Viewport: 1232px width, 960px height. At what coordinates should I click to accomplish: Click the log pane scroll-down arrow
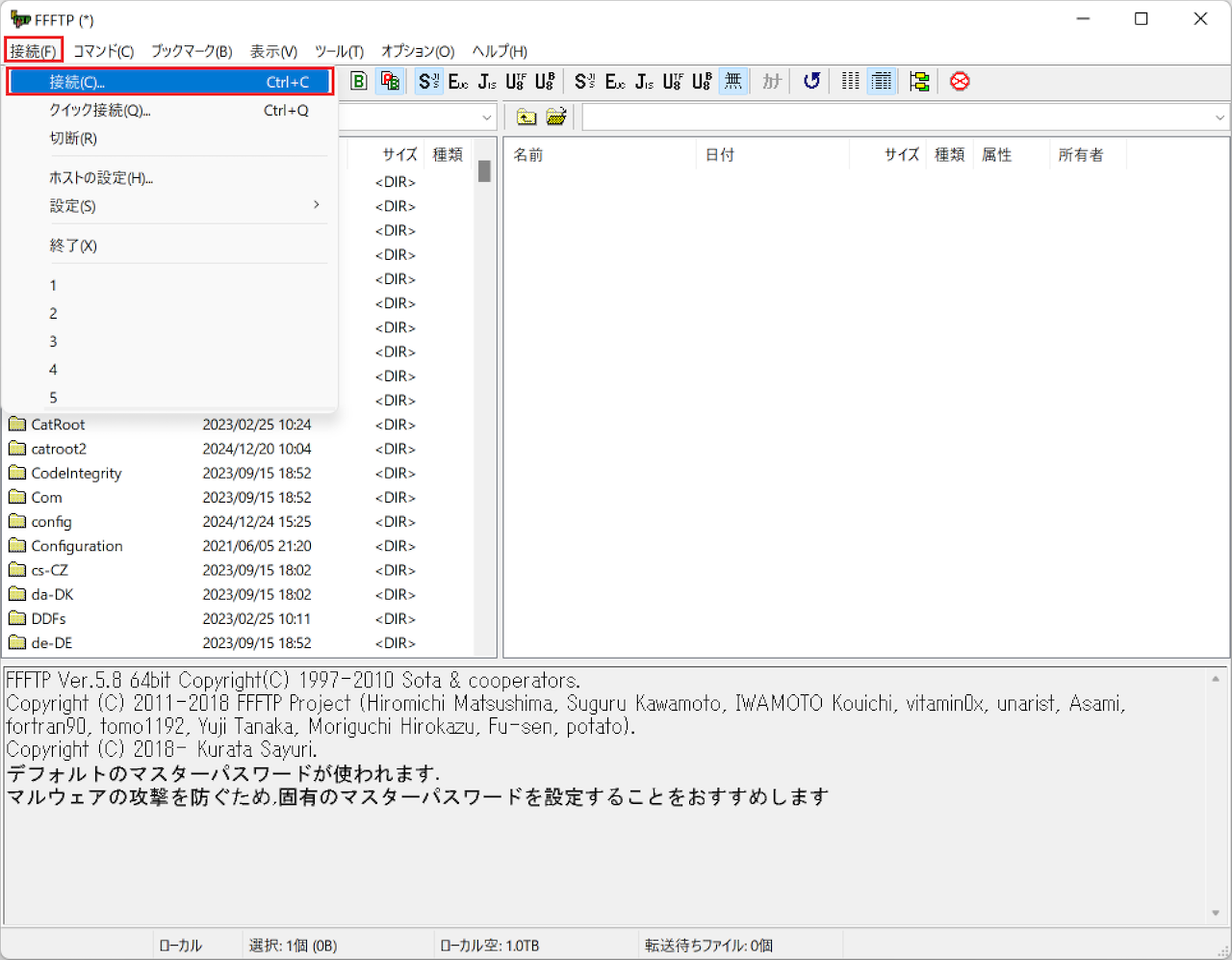click(1217, 914)
